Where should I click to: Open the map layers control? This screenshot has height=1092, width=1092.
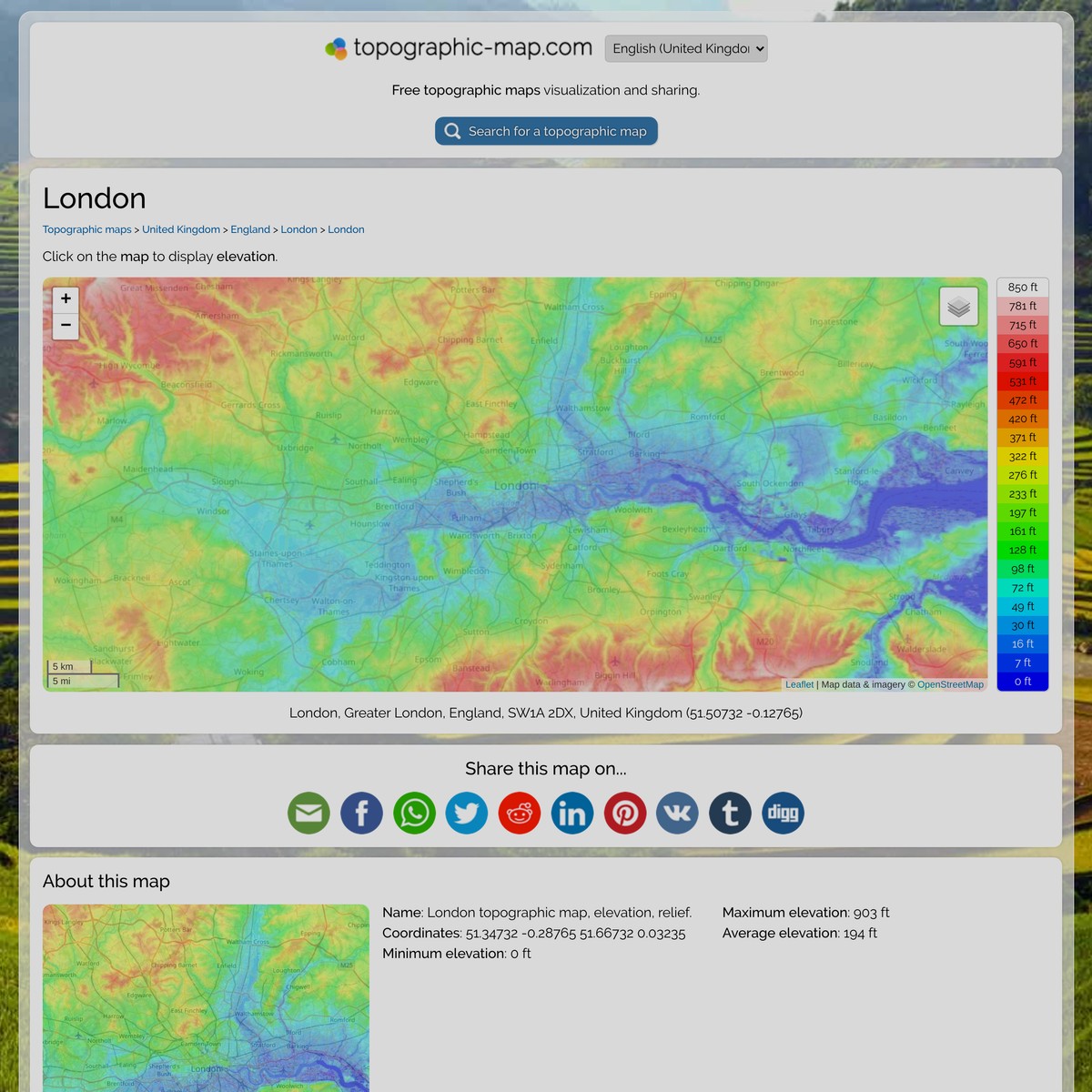pos(958,306)
